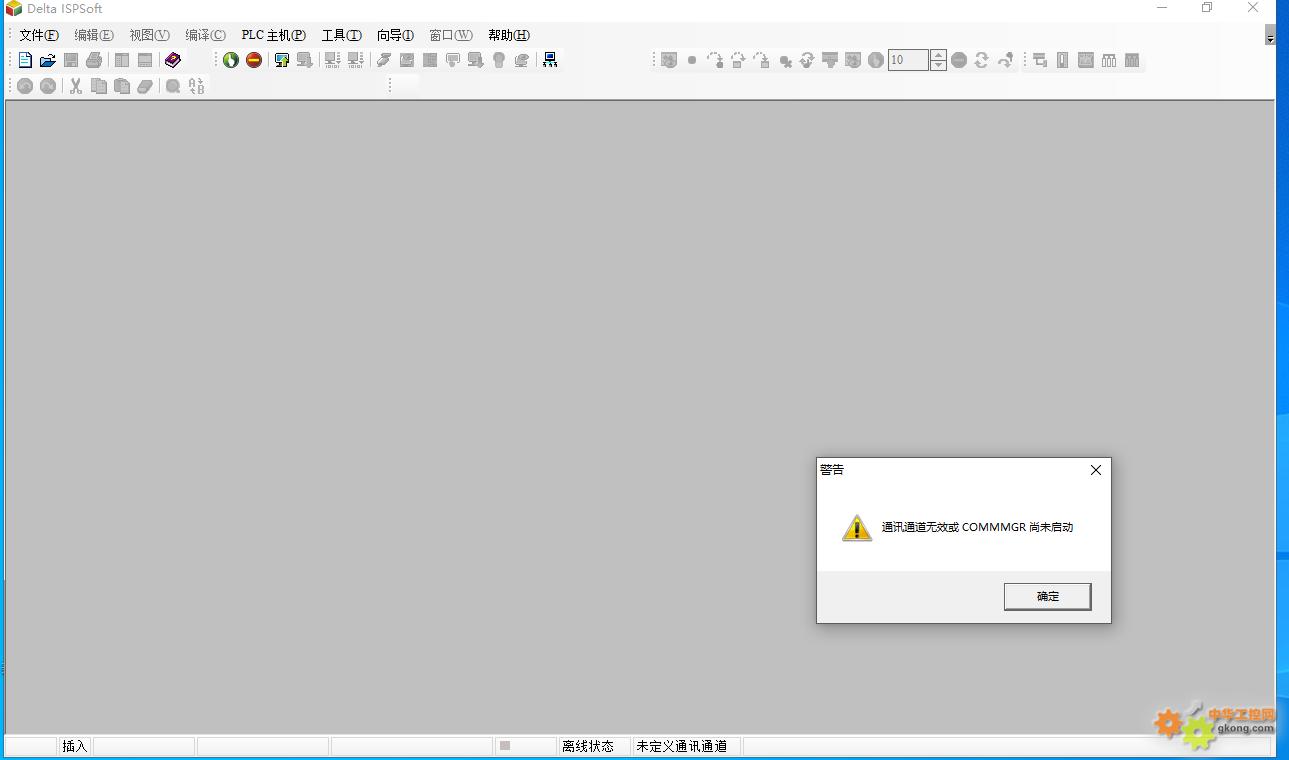Image resolution: width=1289 pixels, height=760 pixels.
Task: Click the greyed refresh arrows debug icon
Action: point(982,60)
